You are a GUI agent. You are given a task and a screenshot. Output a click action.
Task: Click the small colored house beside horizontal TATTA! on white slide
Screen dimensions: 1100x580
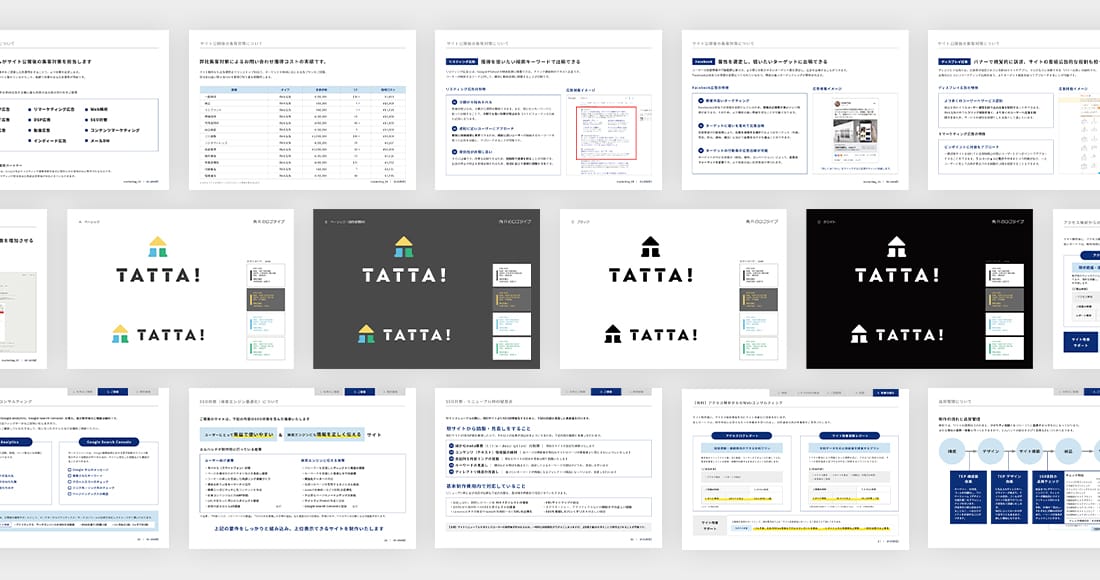[121, 335]
